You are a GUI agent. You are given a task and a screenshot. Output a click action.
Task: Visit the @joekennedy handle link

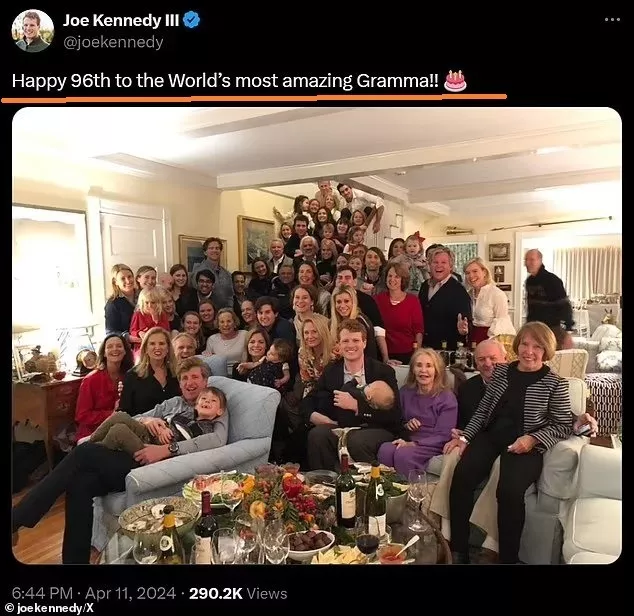coord(113,42)
